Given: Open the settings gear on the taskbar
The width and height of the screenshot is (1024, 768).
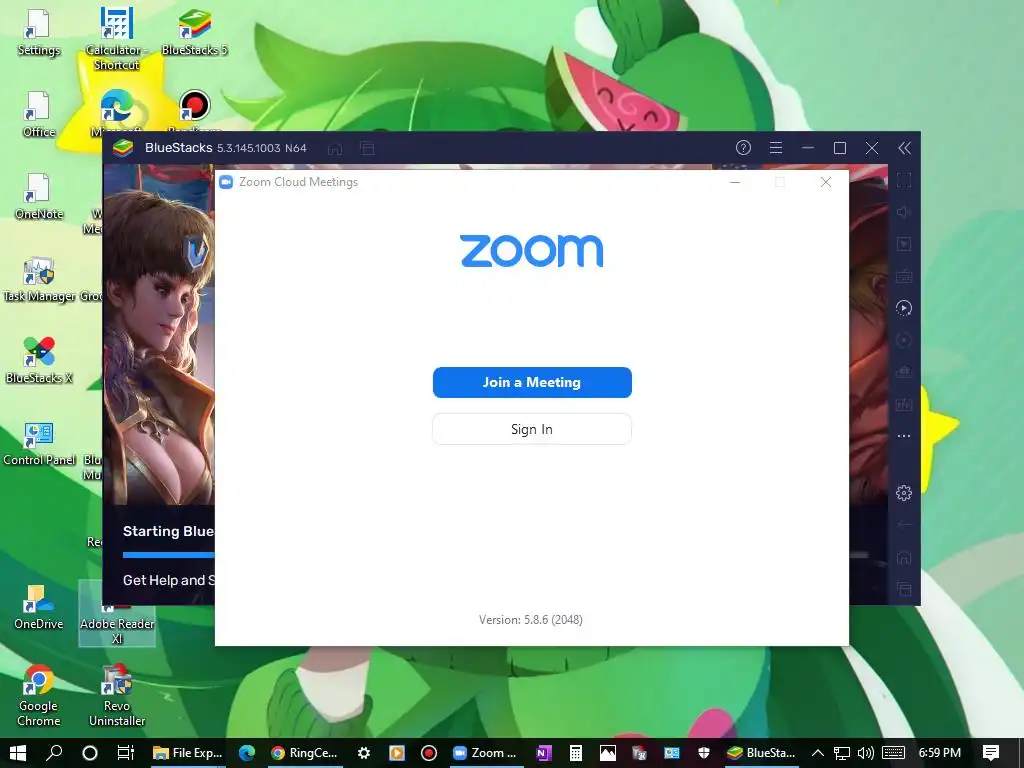Looking at the screenshot, I should (x=364, y=753).
